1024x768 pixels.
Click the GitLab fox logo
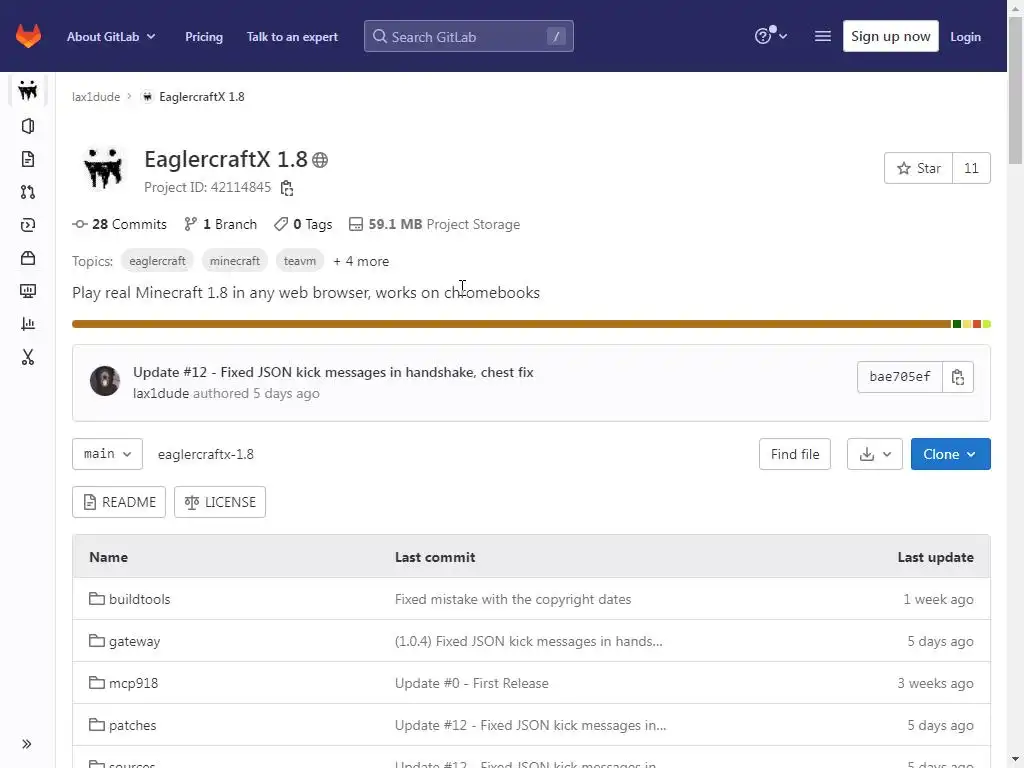pos(28,36)
